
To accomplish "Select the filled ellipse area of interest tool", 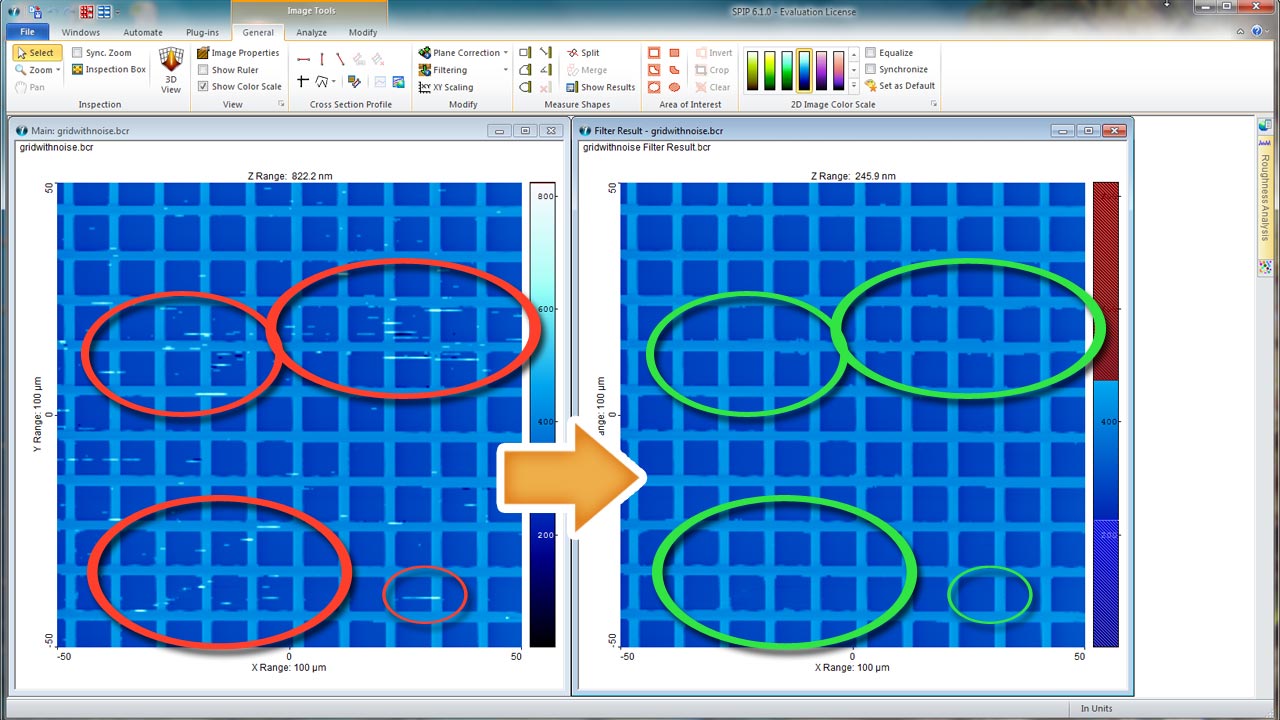I will pos(674,87).
